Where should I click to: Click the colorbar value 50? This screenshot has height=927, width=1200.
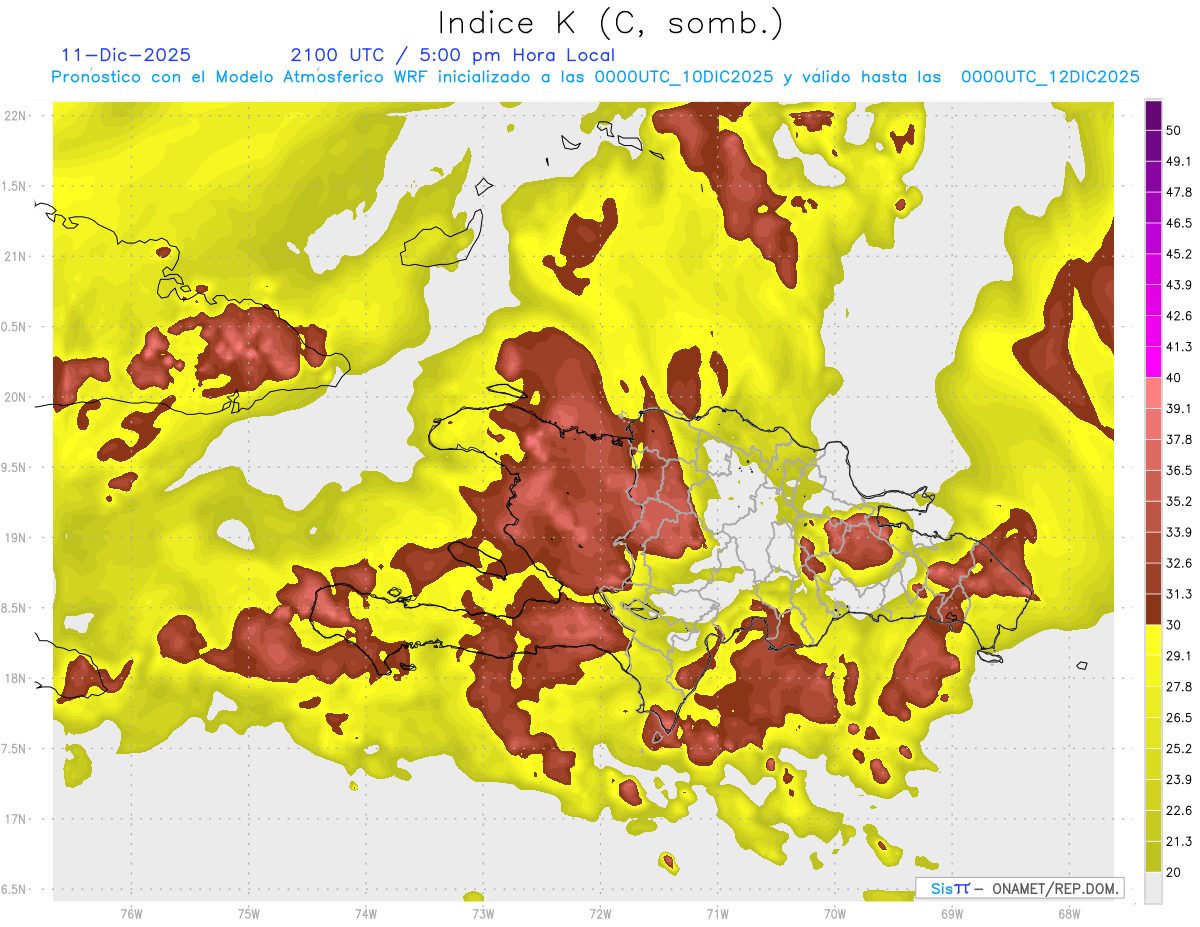pyautogui.click(x=1175, y=131)
